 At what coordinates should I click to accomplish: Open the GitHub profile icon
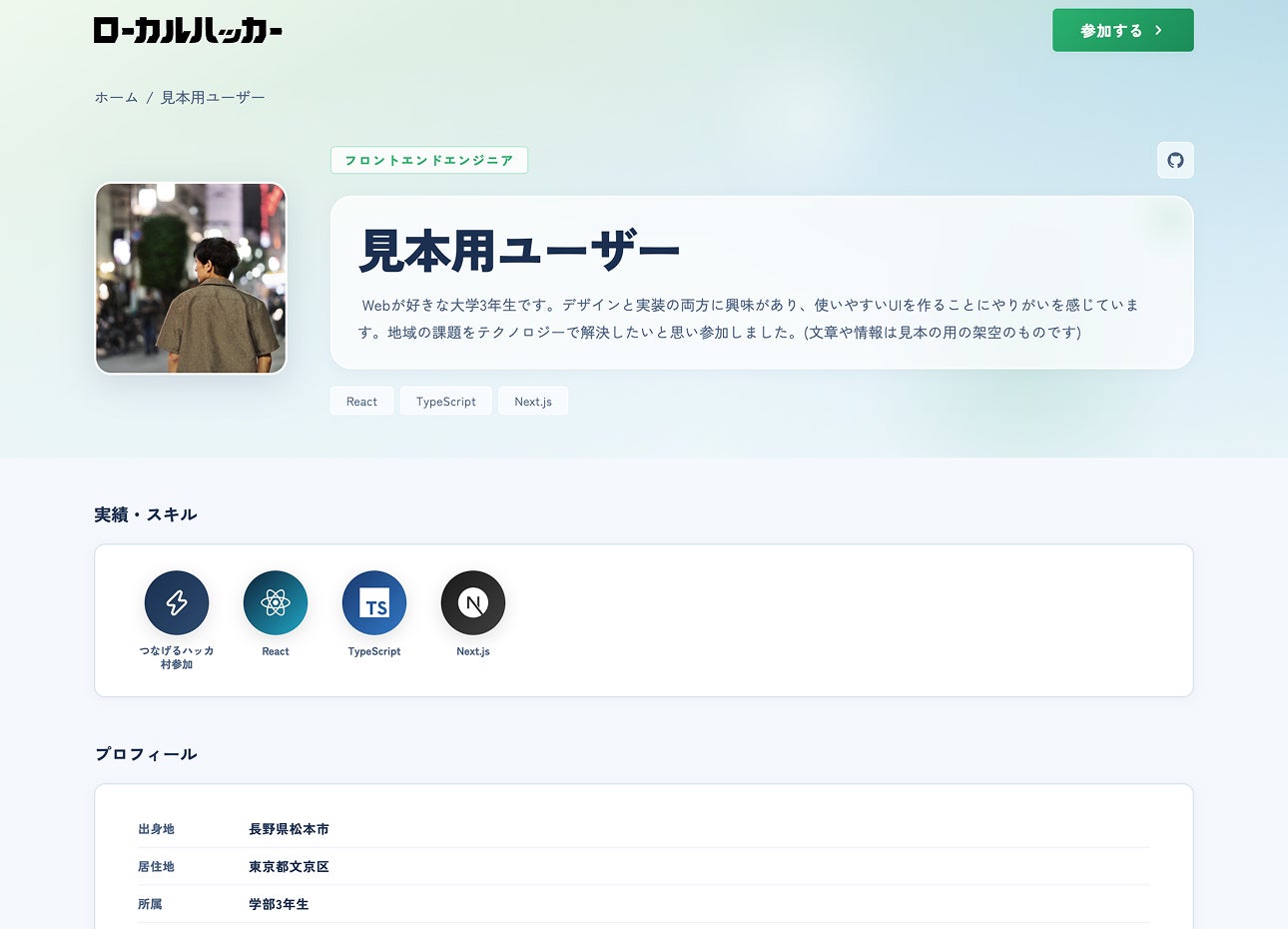(x=1175, y=160)
